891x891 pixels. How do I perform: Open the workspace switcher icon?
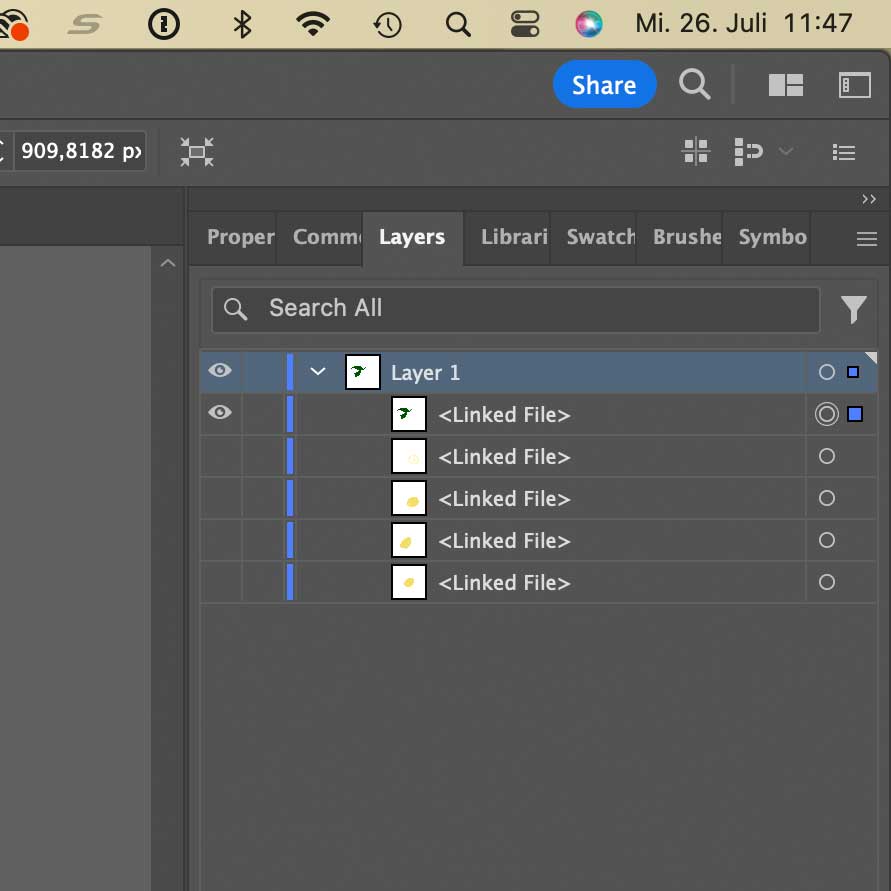[x=855, y=85]
